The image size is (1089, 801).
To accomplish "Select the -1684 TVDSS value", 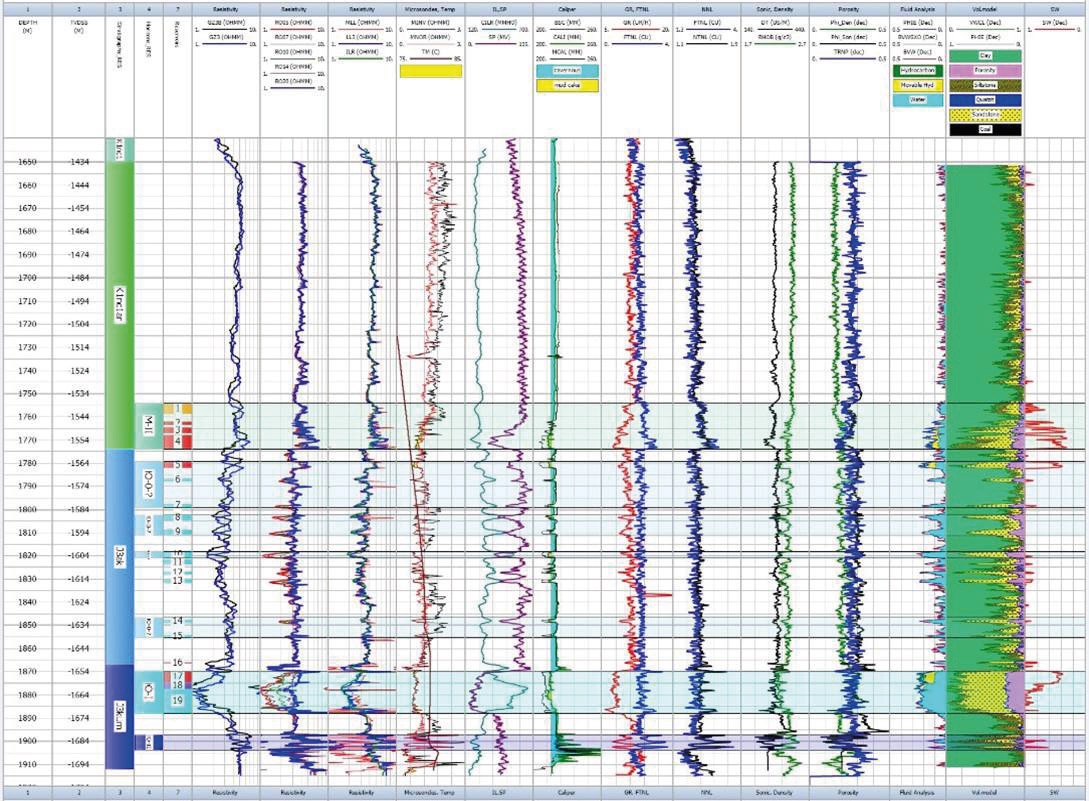I will [78, 741].
